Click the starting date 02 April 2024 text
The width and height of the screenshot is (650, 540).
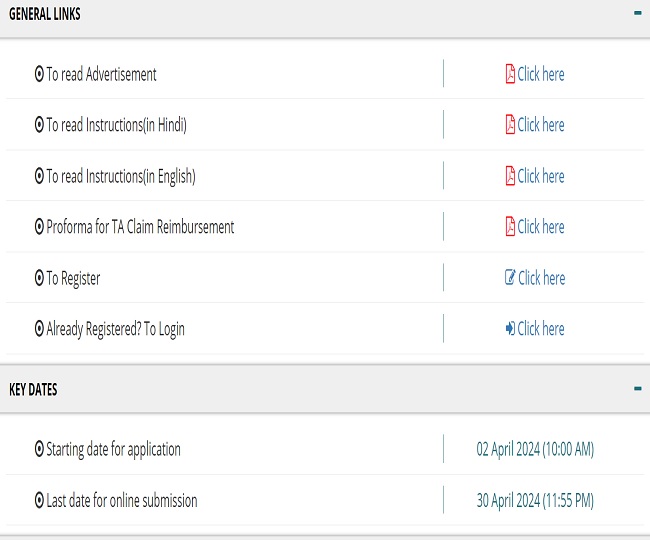pos(535,449)
